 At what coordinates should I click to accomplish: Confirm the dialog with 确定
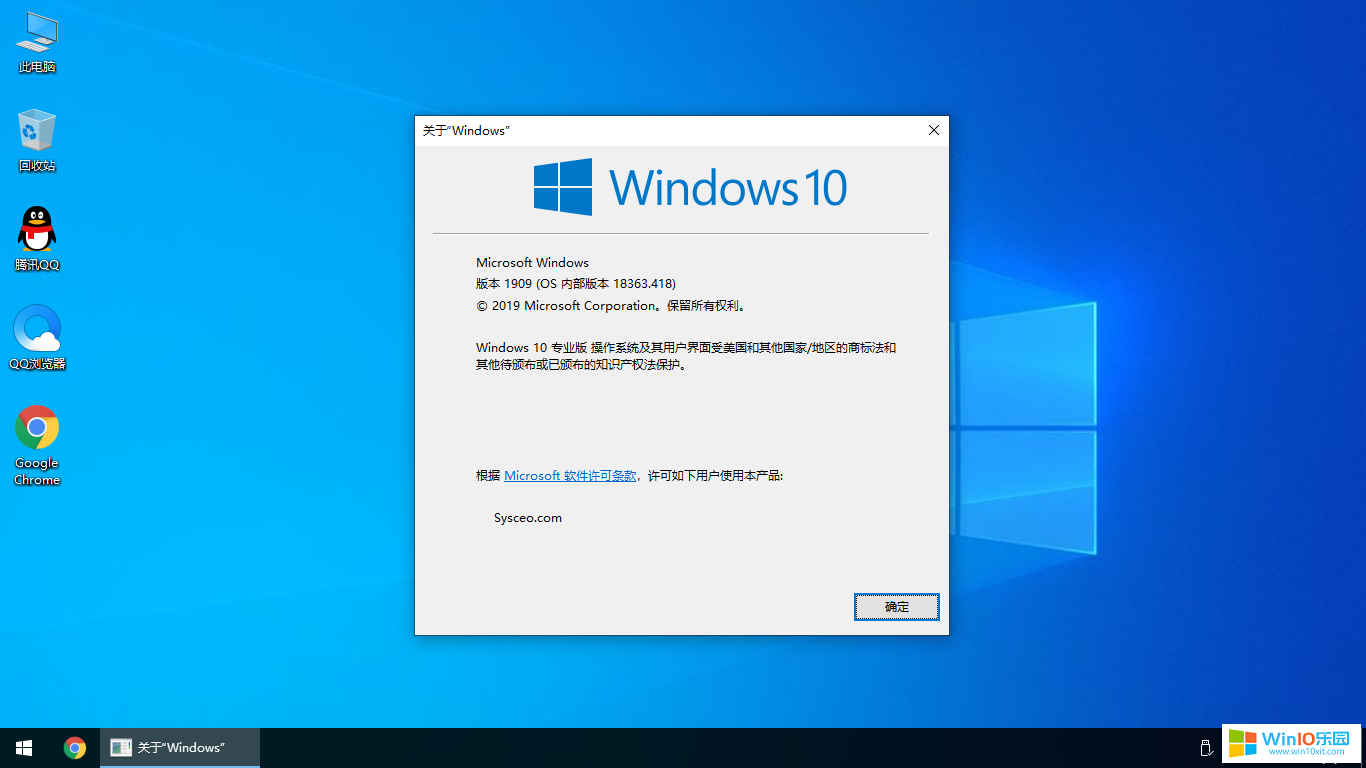896,607
